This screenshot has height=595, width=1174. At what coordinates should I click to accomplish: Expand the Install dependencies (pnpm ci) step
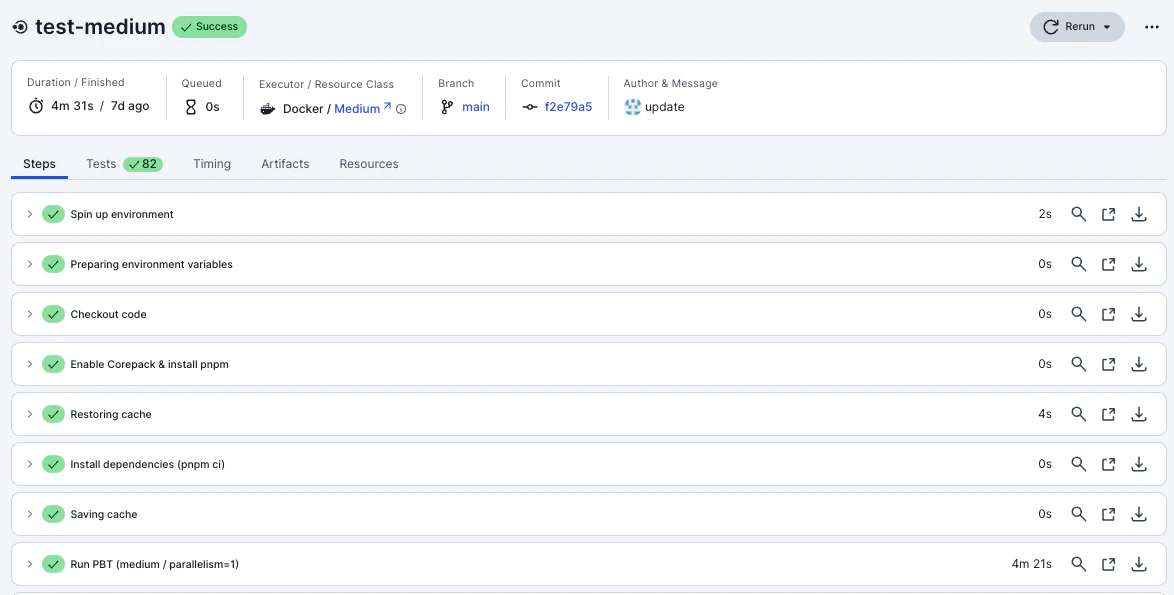(x=30, y=464)
